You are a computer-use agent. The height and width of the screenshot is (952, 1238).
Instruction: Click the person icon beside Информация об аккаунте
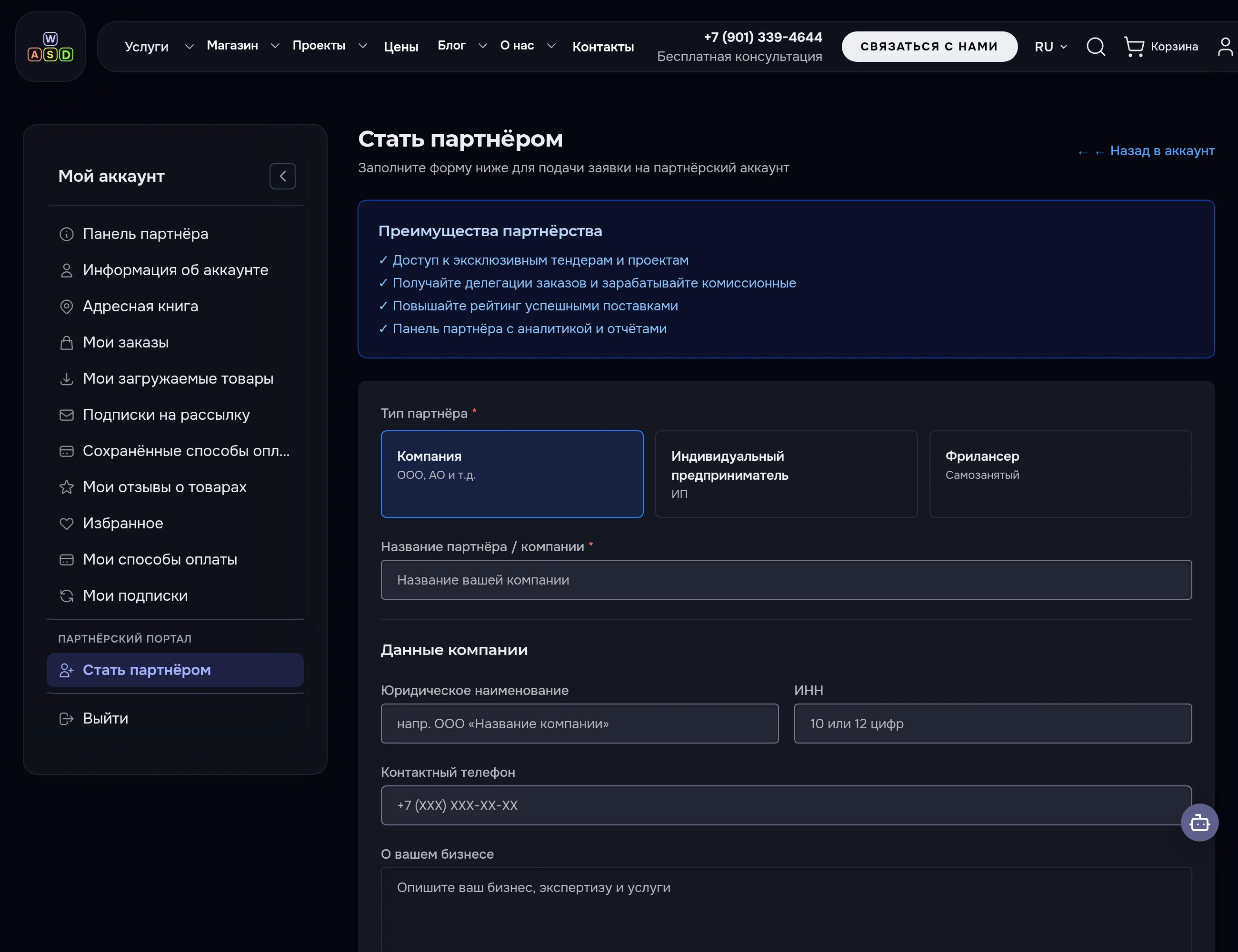click(66, 270)
